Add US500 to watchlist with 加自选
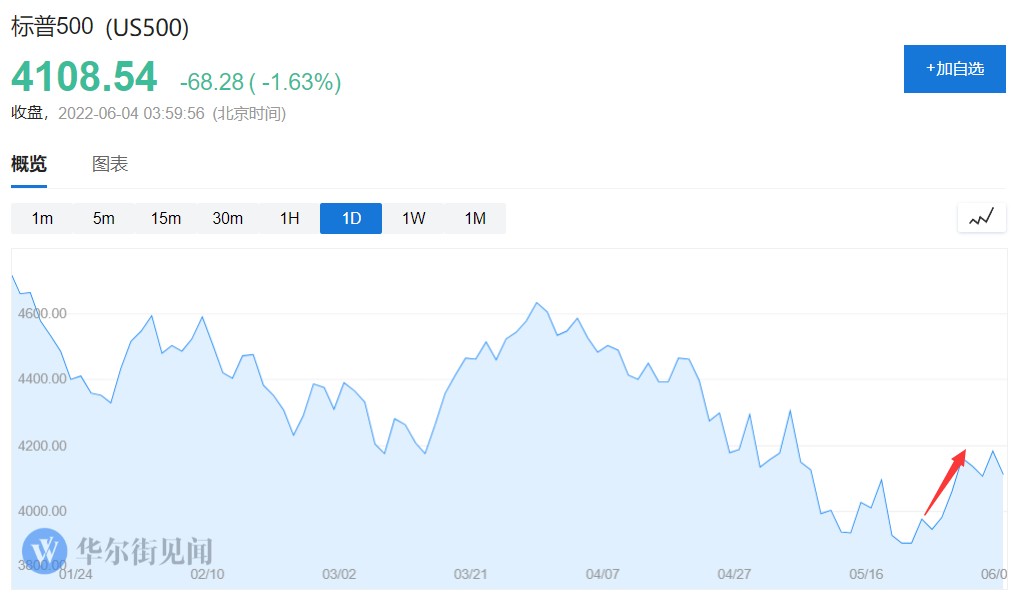The image size is (1016, 601). tap(954, 69)
